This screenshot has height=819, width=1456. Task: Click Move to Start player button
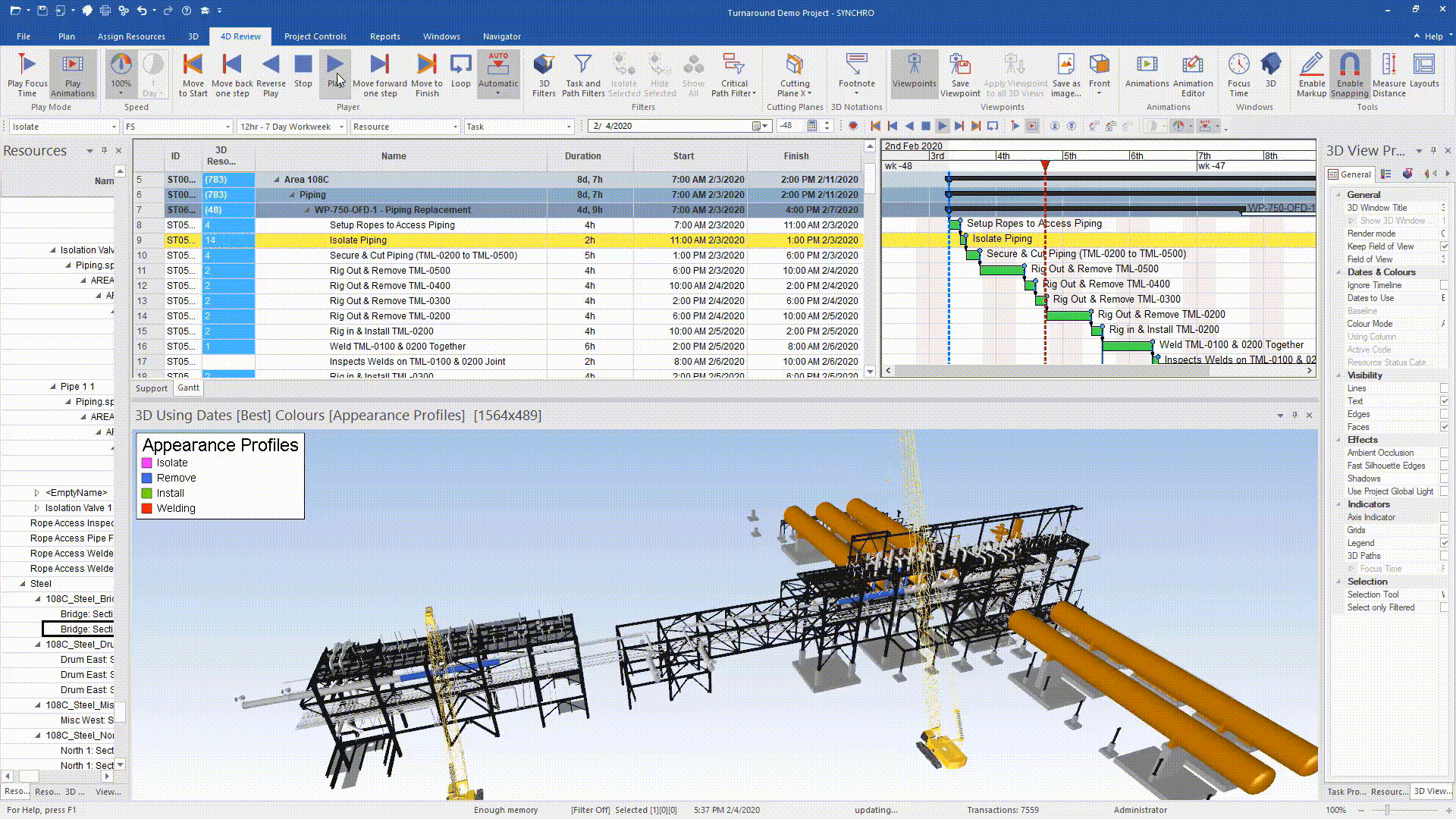pos(193,74)
